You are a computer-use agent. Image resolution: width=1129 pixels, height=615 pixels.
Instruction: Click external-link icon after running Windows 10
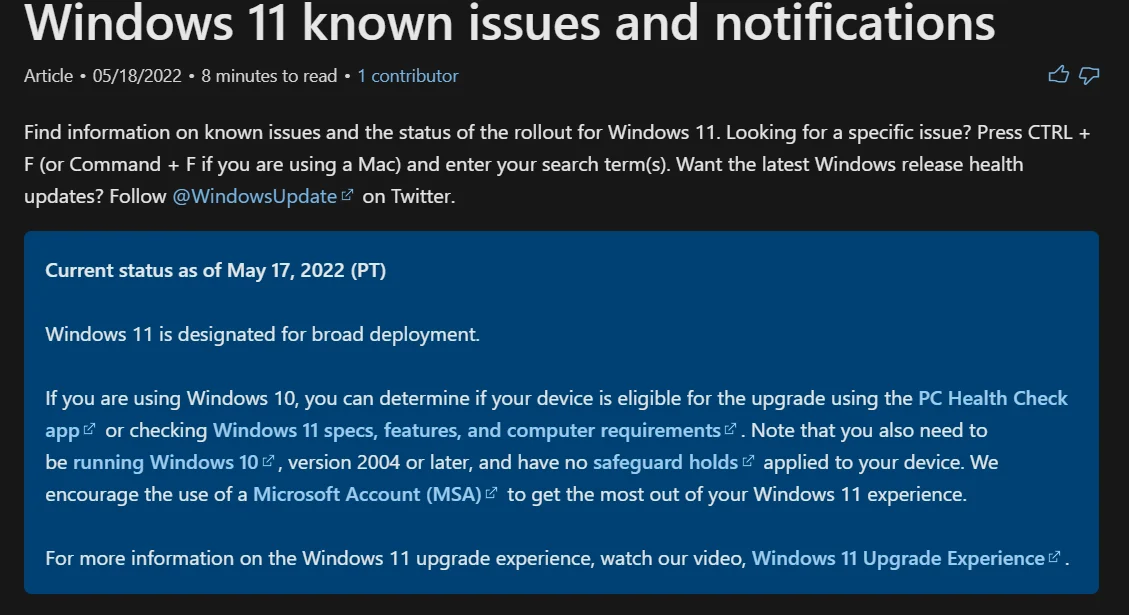268,462
